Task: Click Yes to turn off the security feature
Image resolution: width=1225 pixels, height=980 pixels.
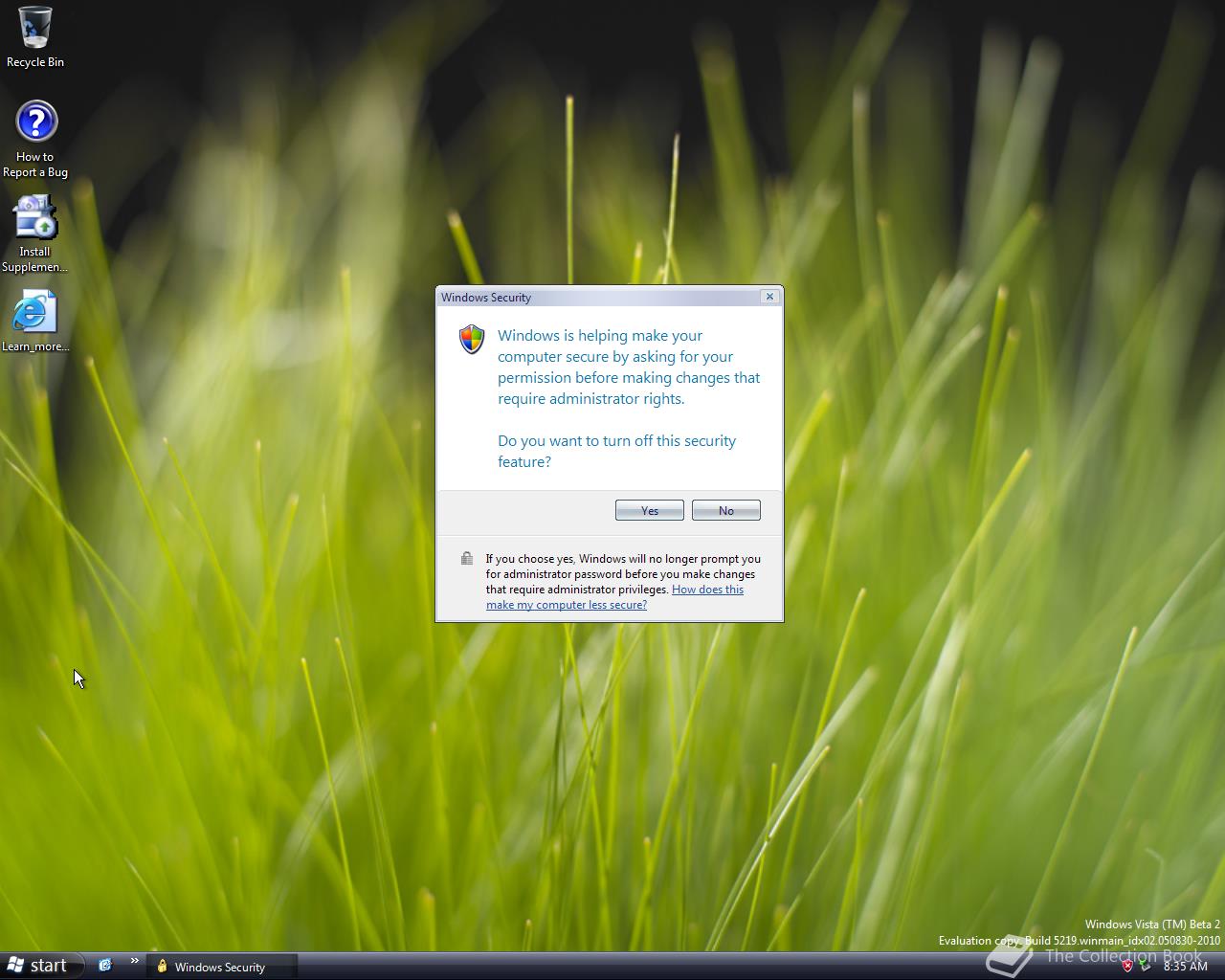Action: tap(650, 510)
